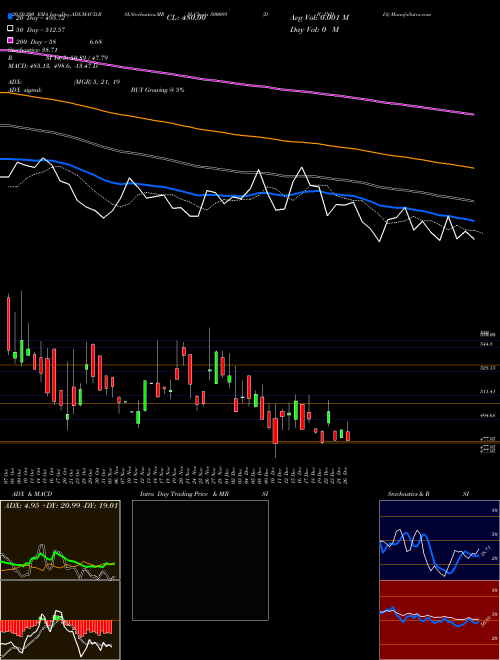The height and width of the screenshot is (660, 500).
Task: Click the '(MGR) 5, 21, 19' ADX values
Action: tap(97, 82)
